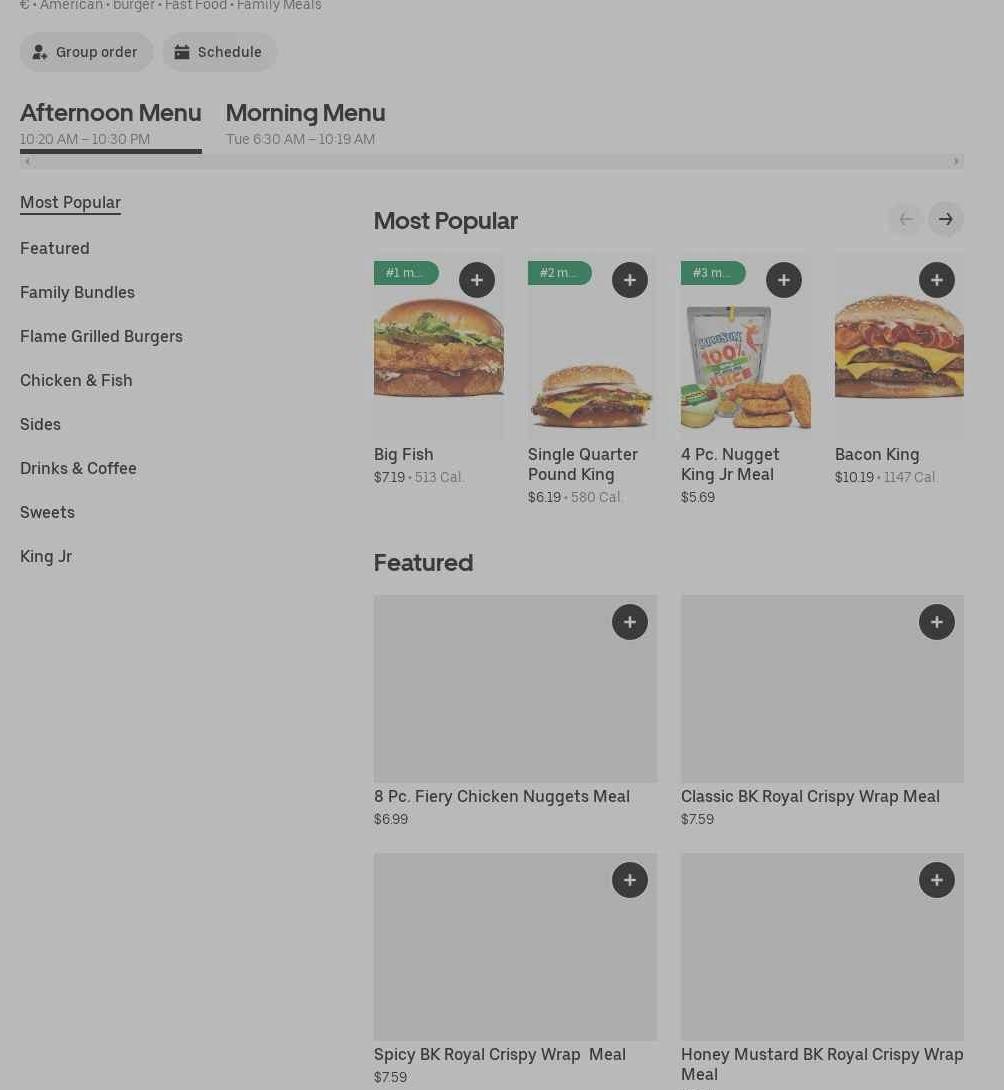
Task: Add Classic BK Royal Crispy Wrap Meal
Action: (x=936, y=622)
